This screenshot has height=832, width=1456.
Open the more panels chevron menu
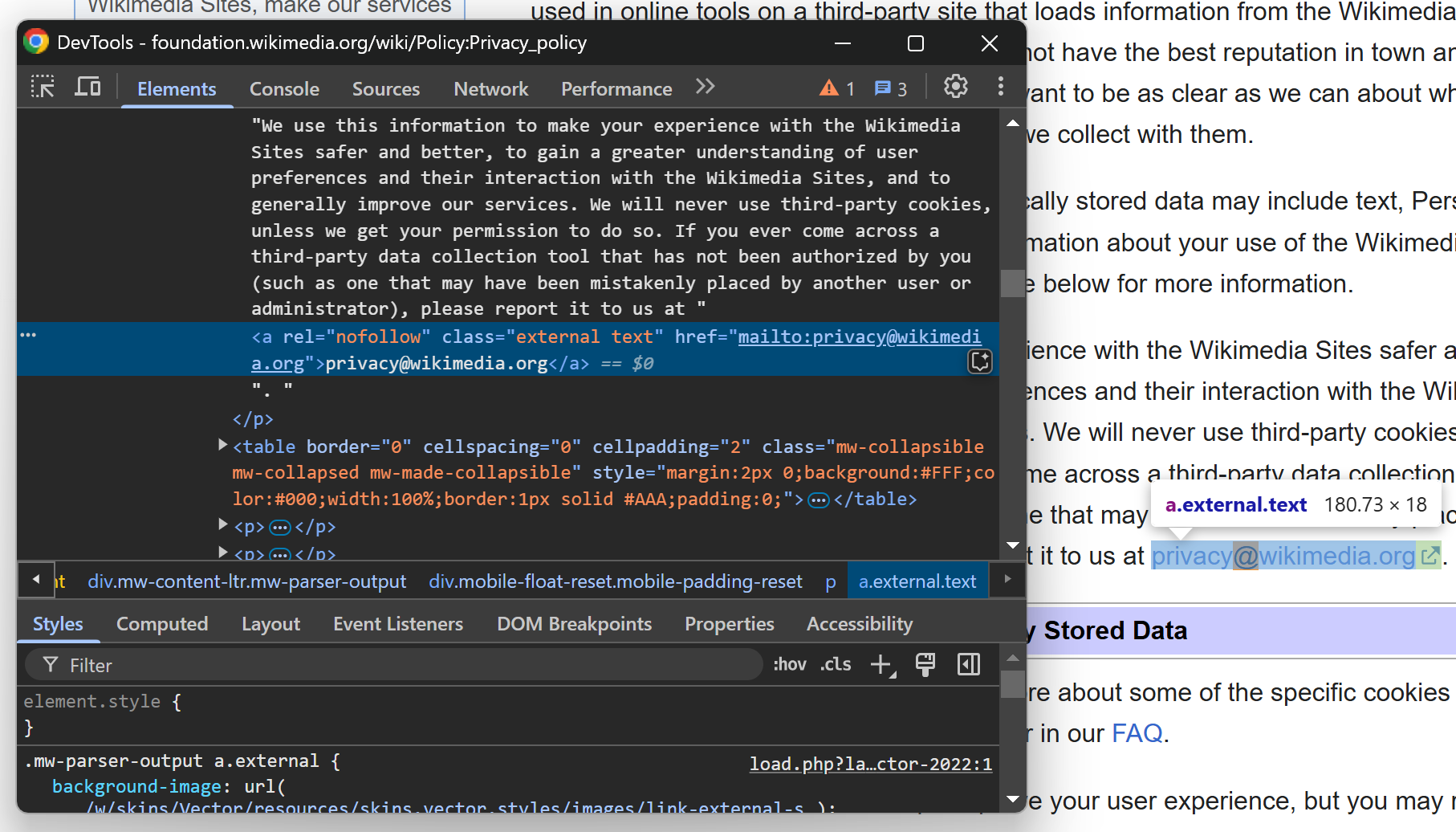tap(704, 86)
